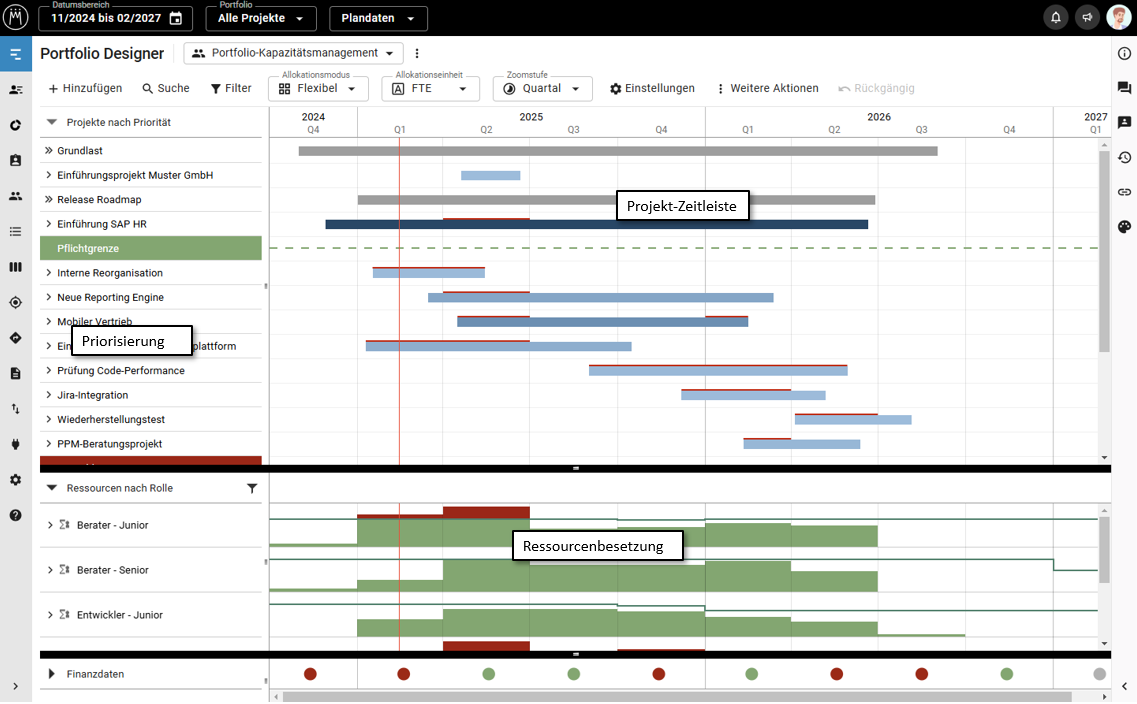Open the target goals sidebar icon

tap(15, 302)
